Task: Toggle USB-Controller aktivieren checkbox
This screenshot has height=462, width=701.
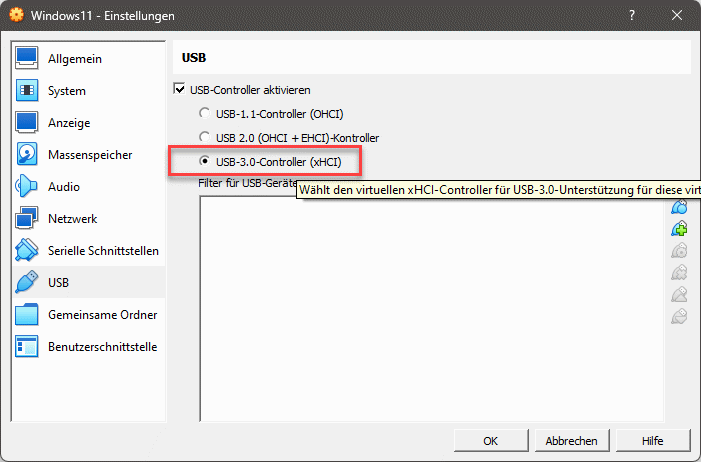Action: tap(180, 89)
